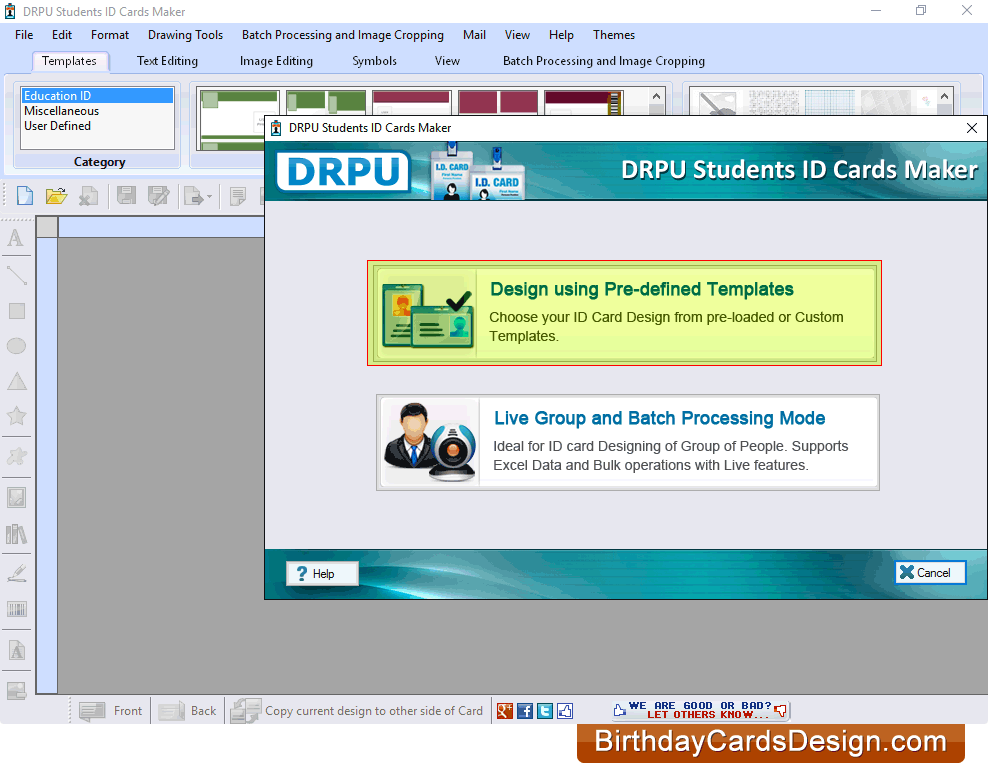Open the Themes menu
This screenshot has height=763, width=988.
tap(613, 35)
